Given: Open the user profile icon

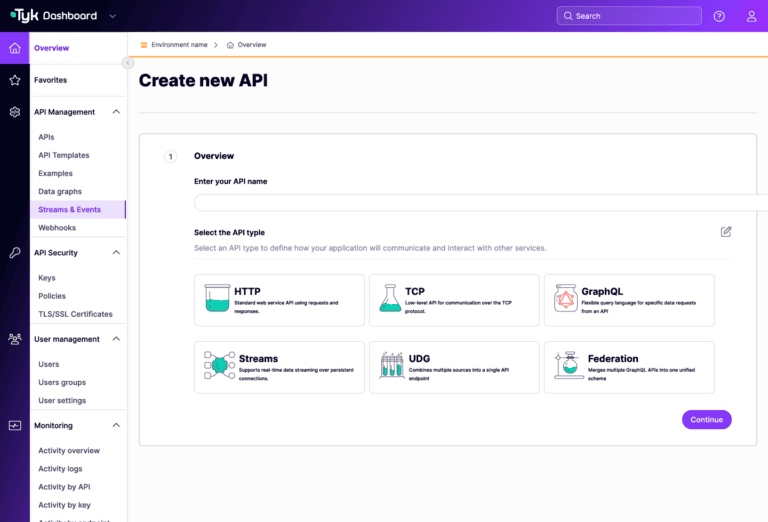Looking at the screenshot, I should [751, 16].
